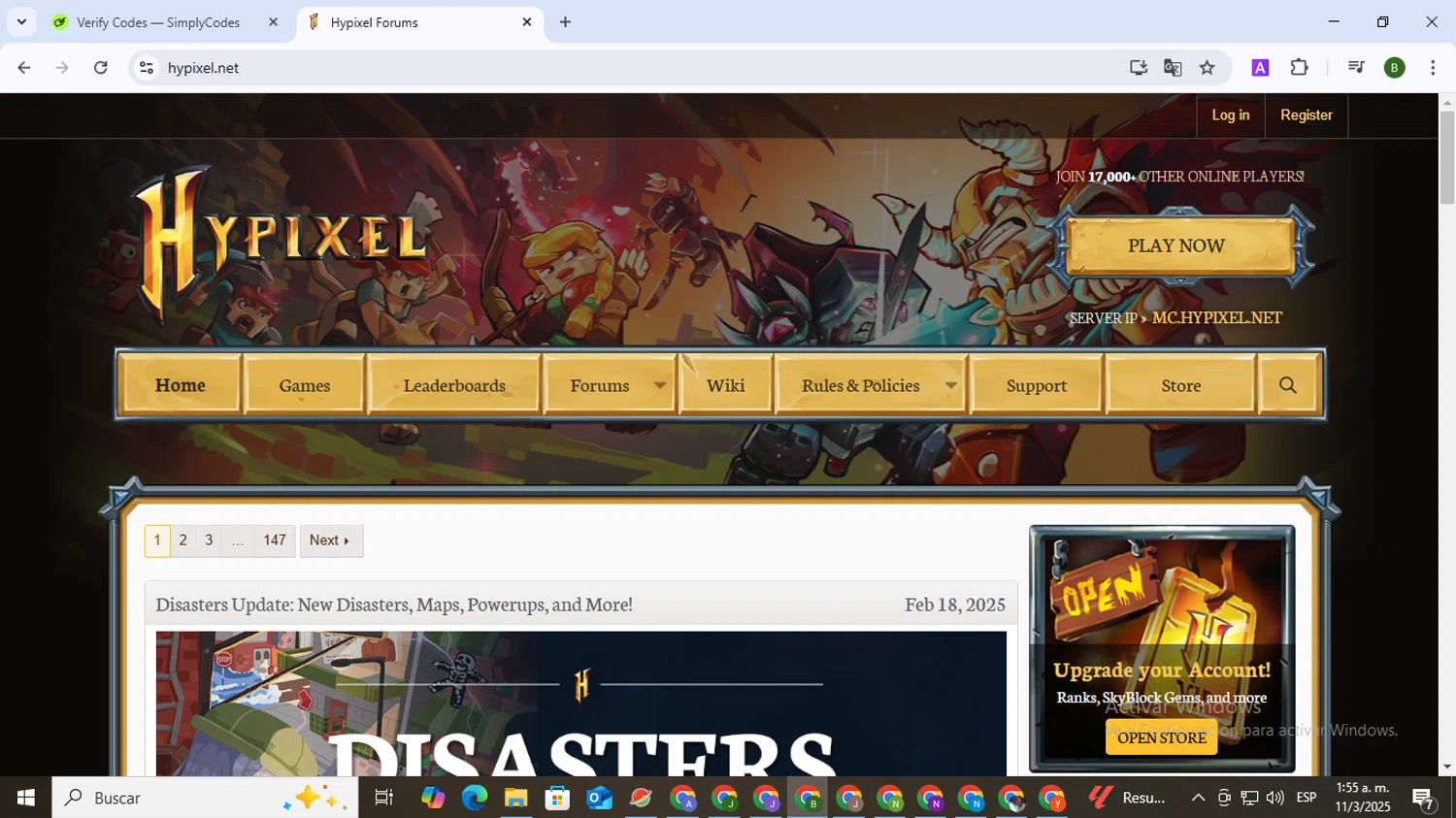Open new browser tab
Screen dimensions: 1456x818
point(565,22)
